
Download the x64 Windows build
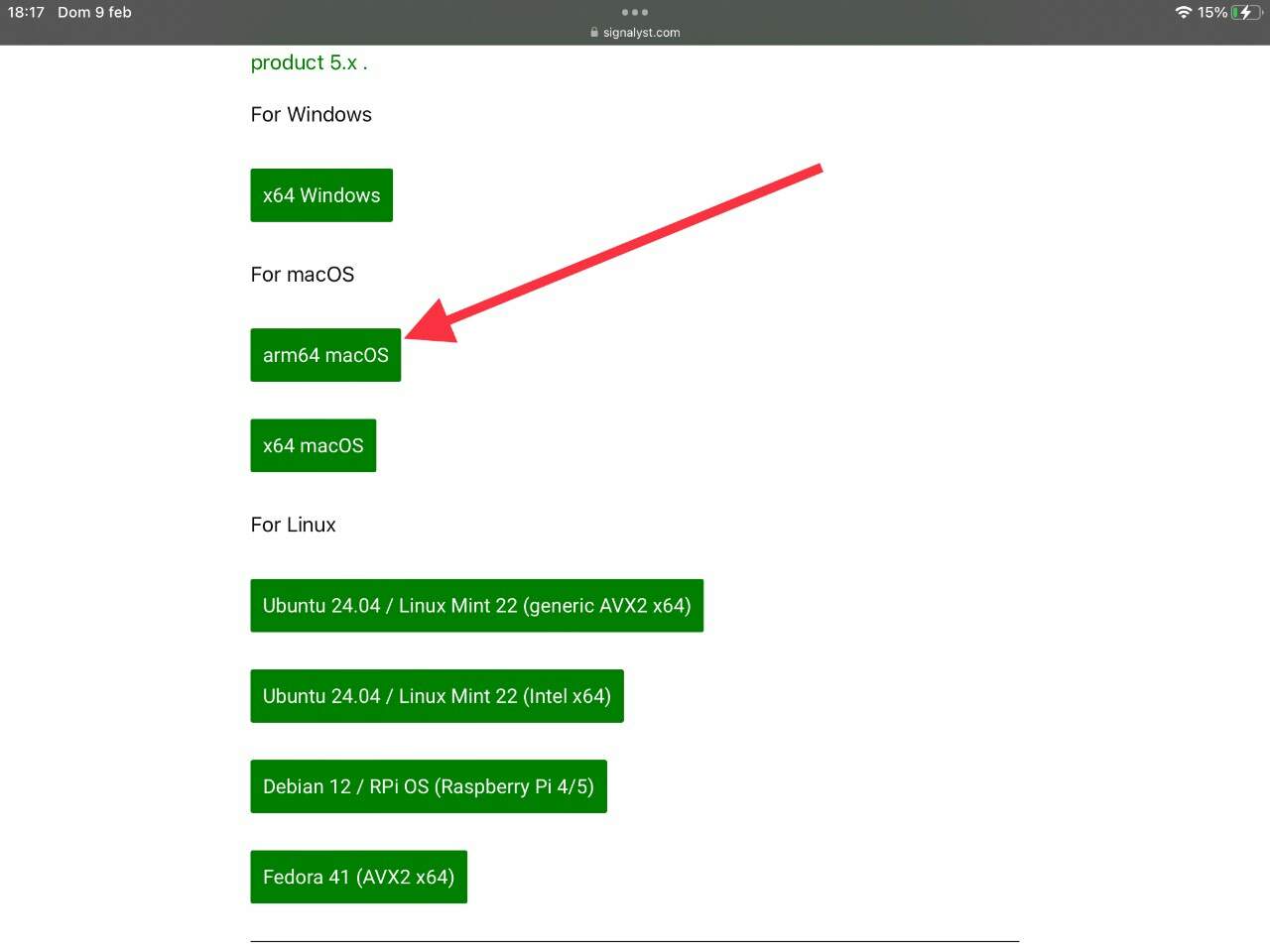pos(321,195)
